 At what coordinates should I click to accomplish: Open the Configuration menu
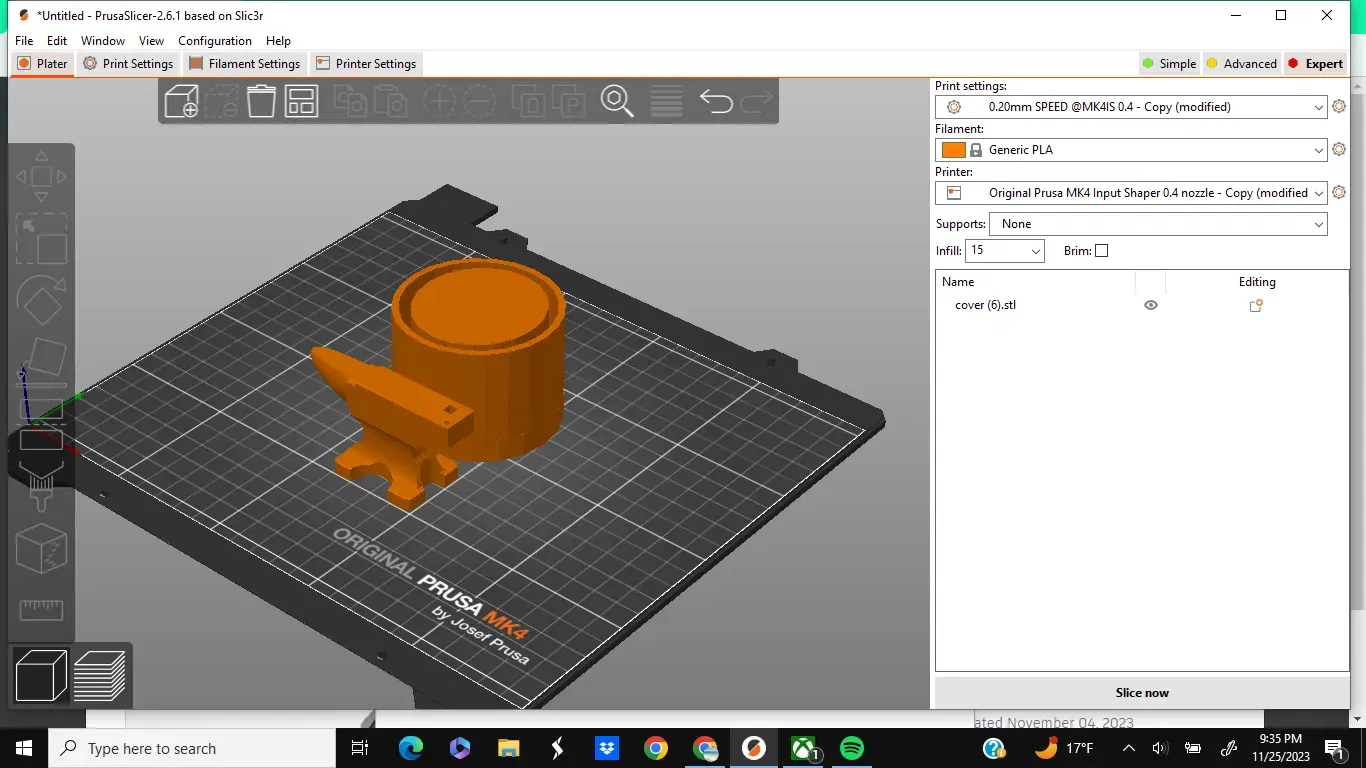pos(215,41)
